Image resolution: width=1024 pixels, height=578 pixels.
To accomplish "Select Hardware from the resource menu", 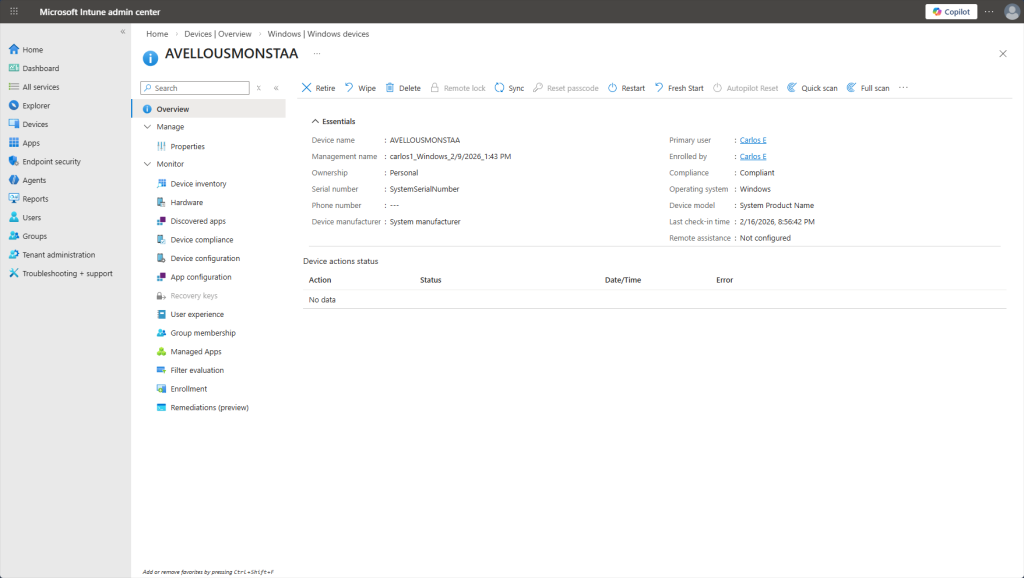I will pyautogui.click(x=186, y=202).
